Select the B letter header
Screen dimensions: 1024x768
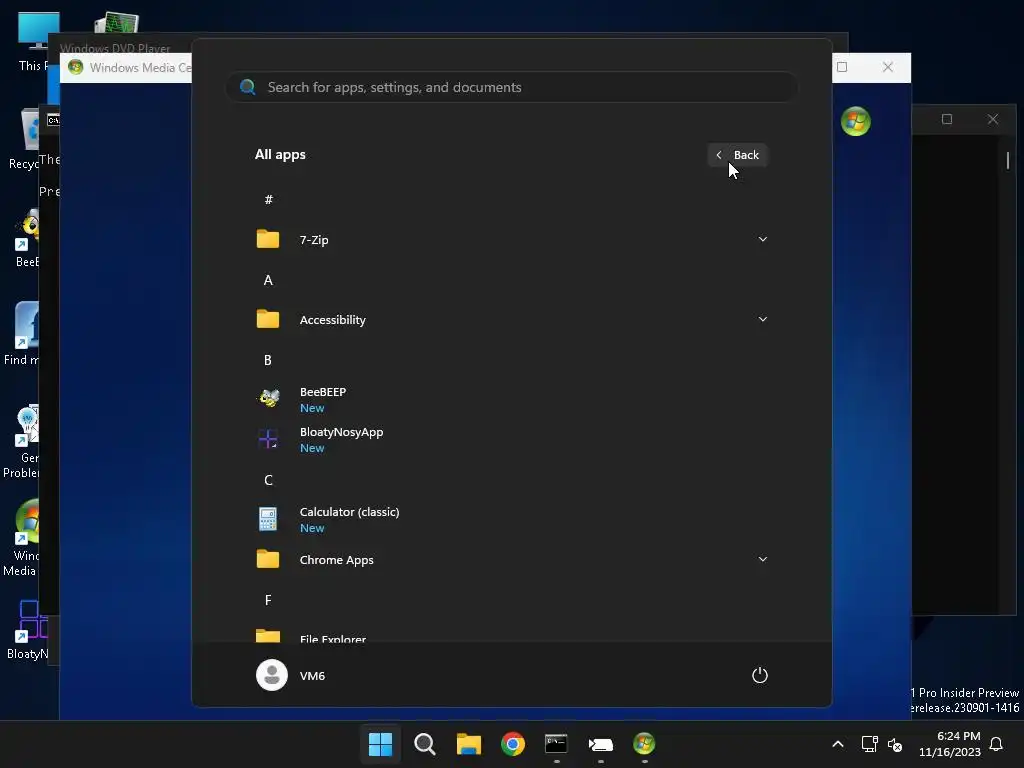coord(268,360)
